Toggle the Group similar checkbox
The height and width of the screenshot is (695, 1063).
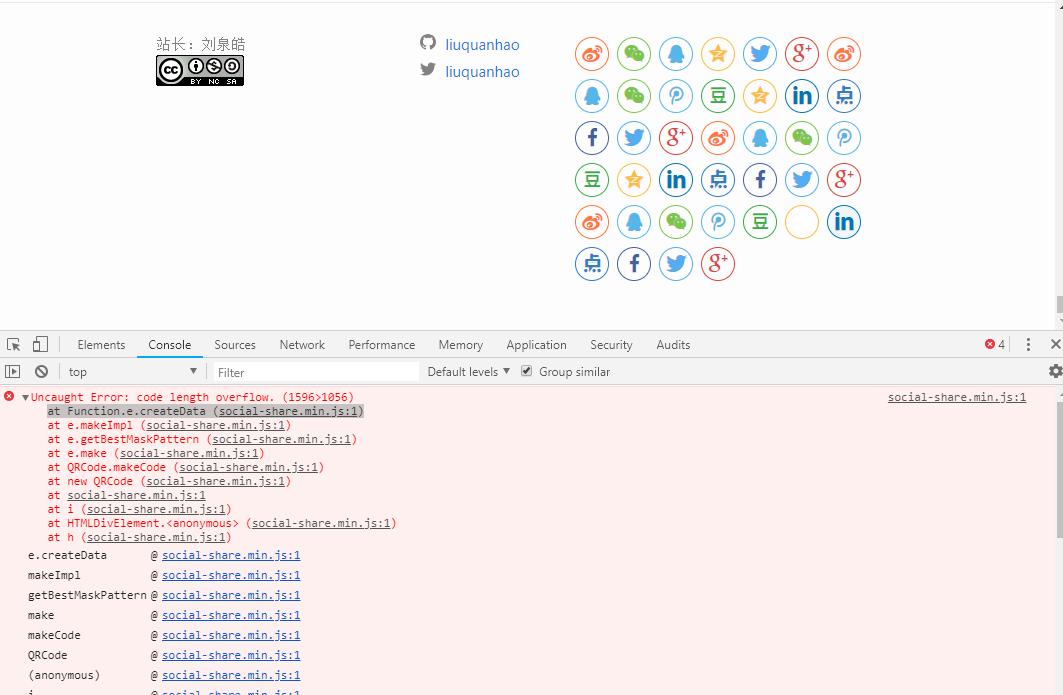(526, 371)
